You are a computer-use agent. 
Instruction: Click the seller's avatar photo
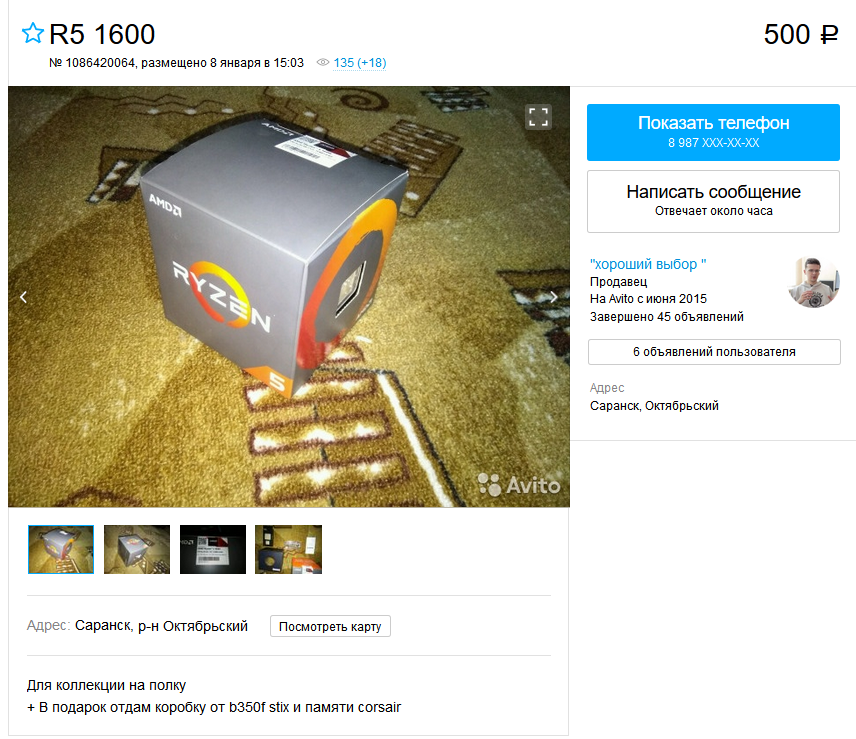813,282
